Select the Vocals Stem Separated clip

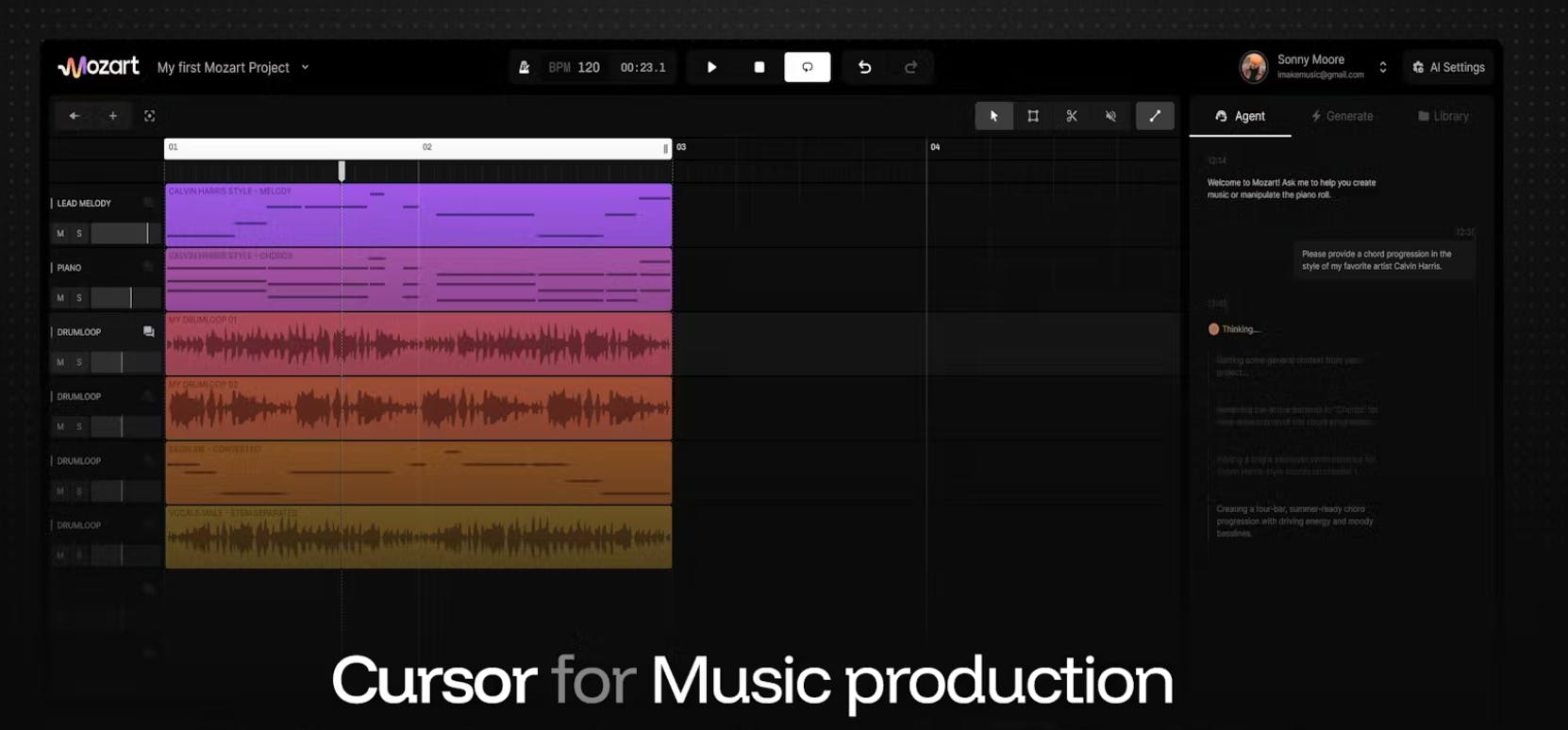[419, 537]
